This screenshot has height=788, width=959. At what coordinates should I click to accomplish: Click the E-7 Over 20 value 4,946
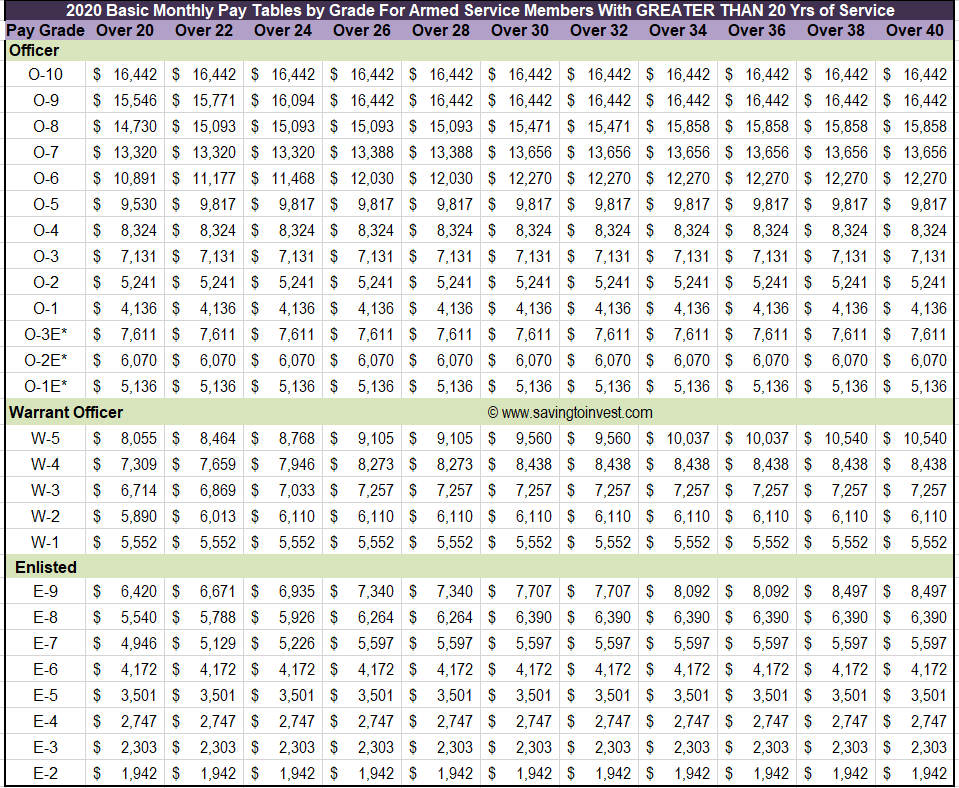pyautogui.click(x=139, y=644)
